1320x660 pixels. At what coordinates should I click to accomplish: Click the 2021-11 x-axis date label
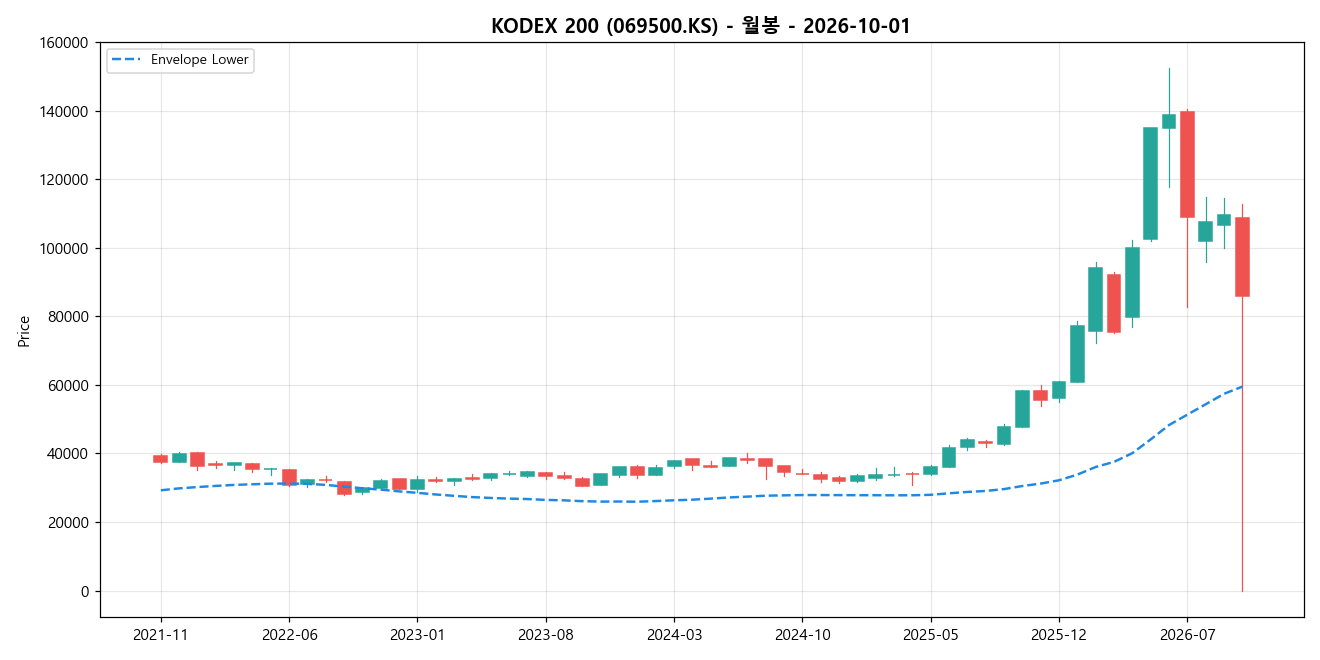point(161,634)
